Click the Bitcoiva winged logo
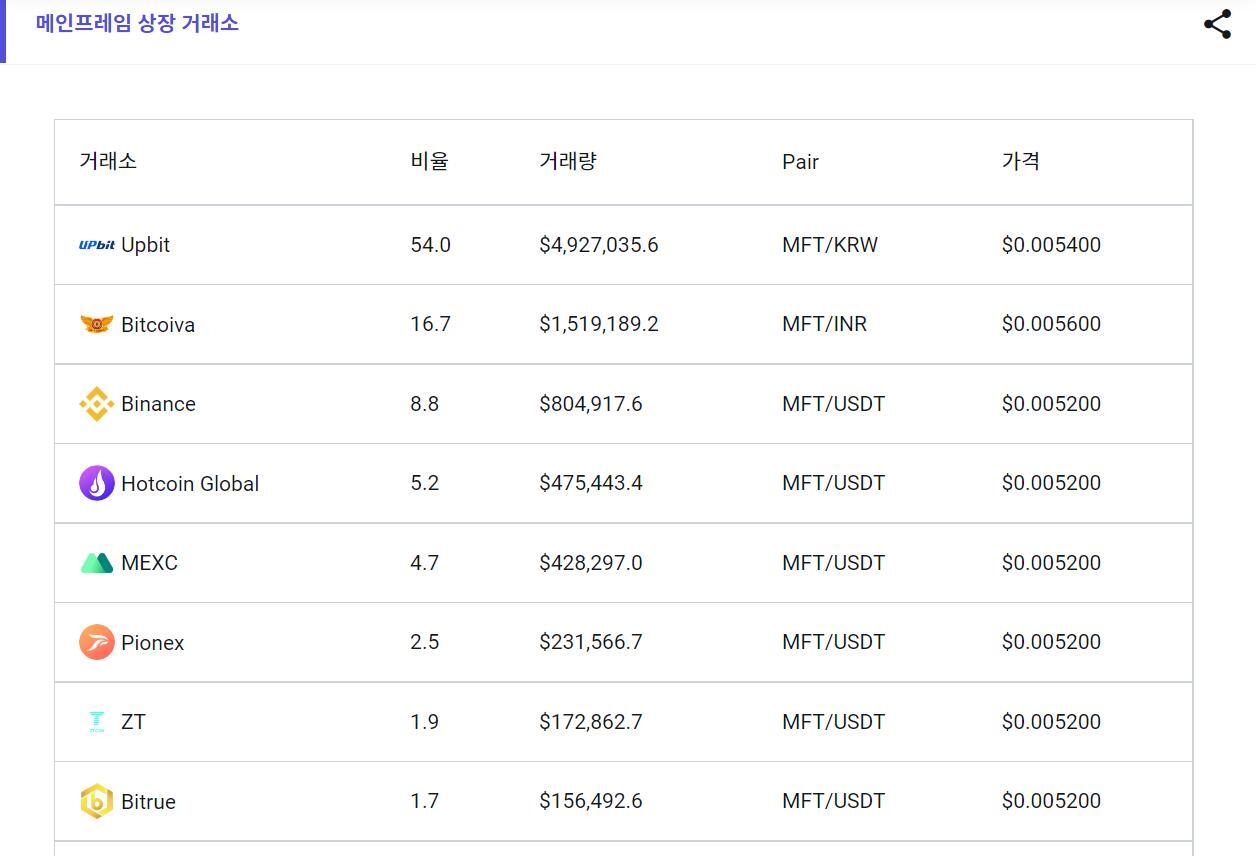The image size is (1256, 856). pyautogui.click(x=97, y=324)
